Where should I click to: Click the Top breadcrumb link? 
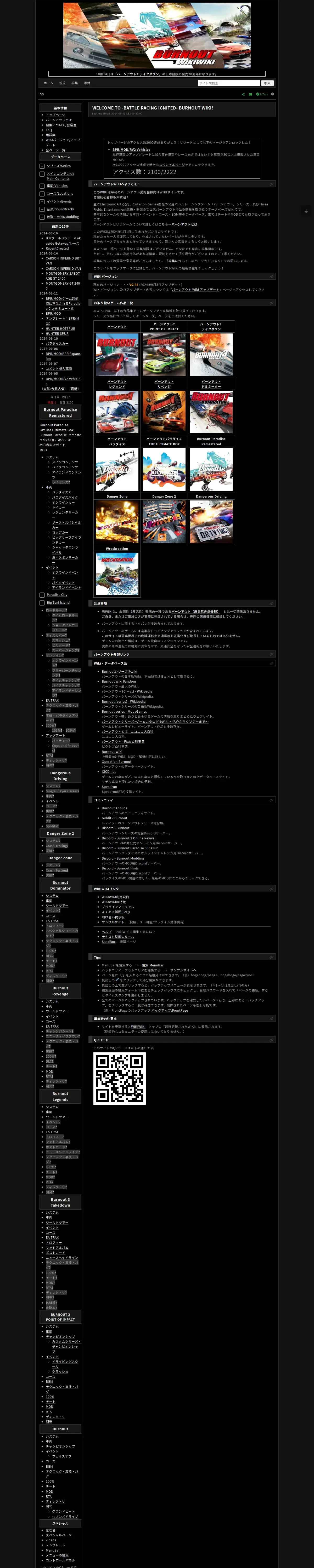pos(41,94)
